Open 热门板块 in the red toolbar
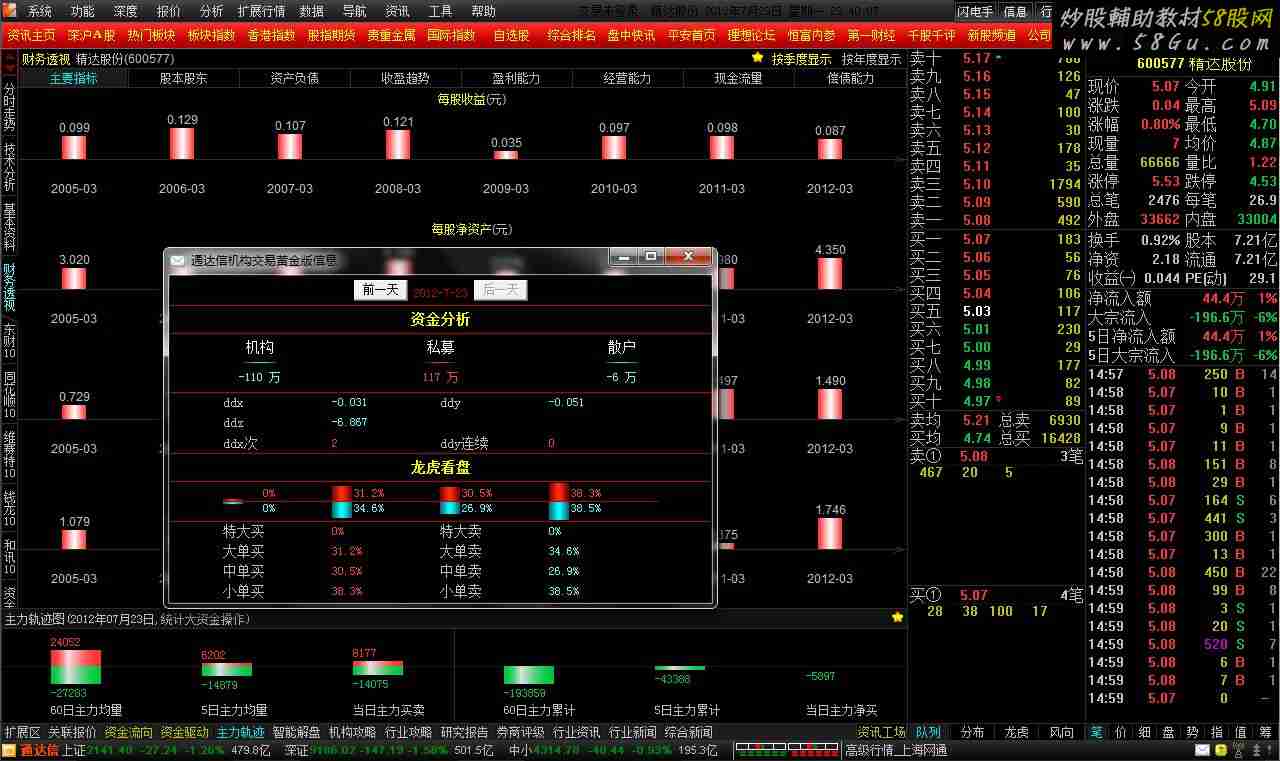Viewport: 1280px width, 761px height. (151, 35)
